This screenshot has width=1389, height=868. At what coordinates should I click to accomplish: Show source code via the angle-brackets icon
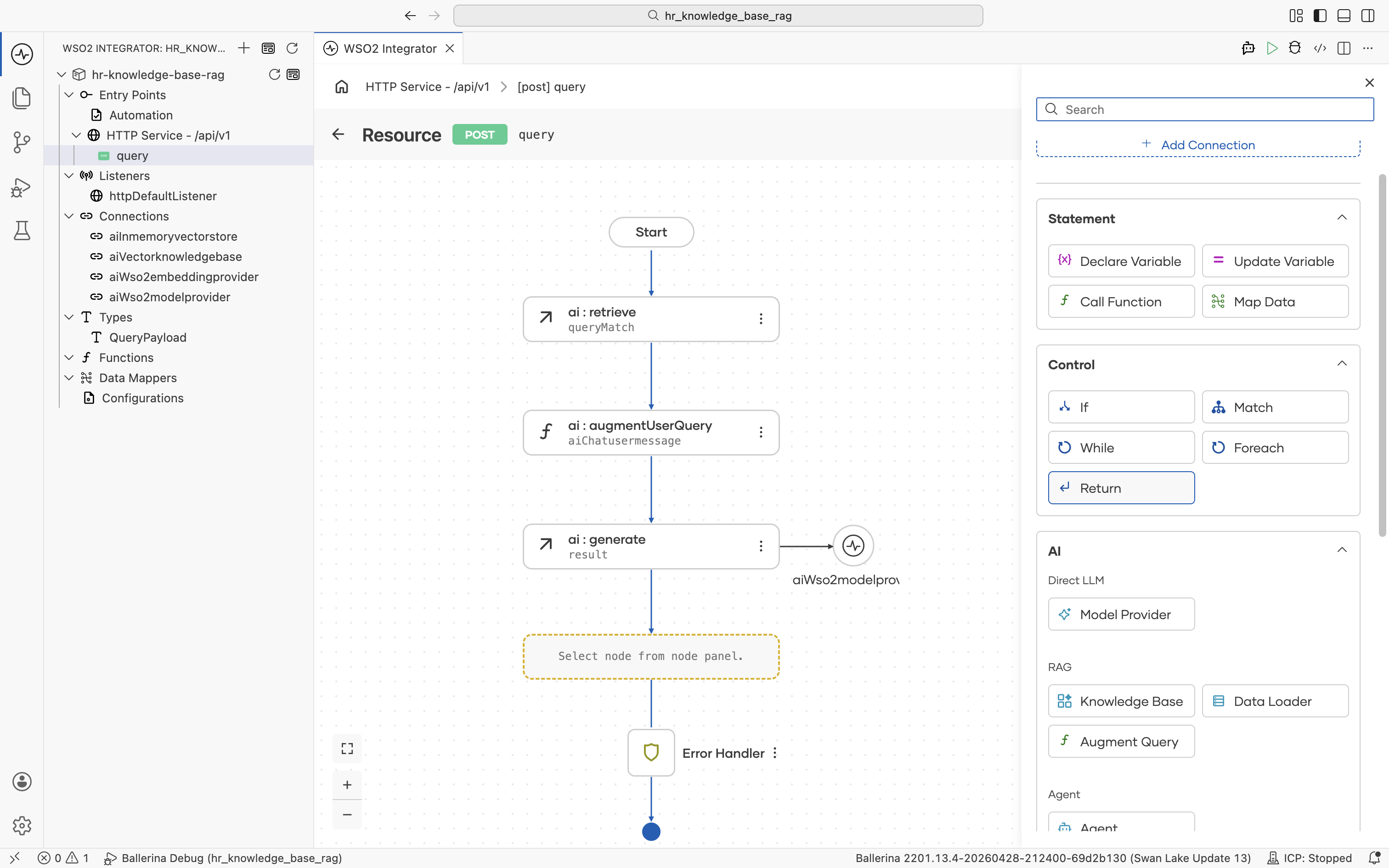[1320, 48]
